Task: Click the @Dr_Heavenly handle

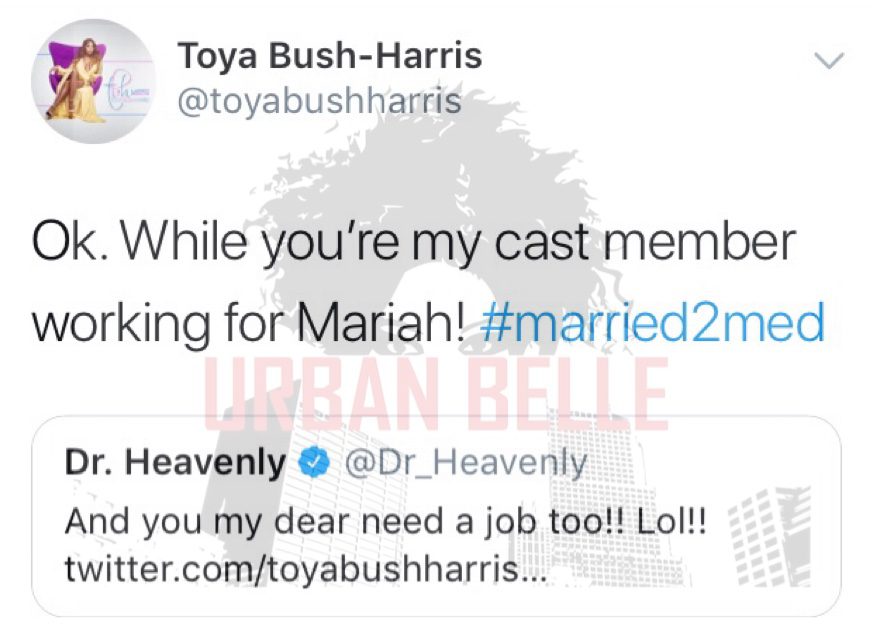Action: click(x=465, y=463)
